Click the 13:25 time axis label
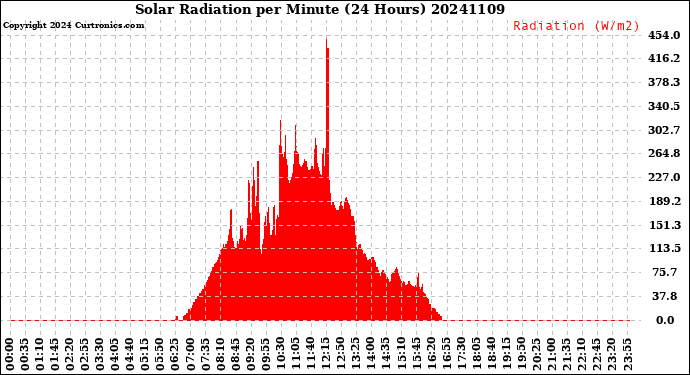690x375 pixels. (x=356, y=355)
